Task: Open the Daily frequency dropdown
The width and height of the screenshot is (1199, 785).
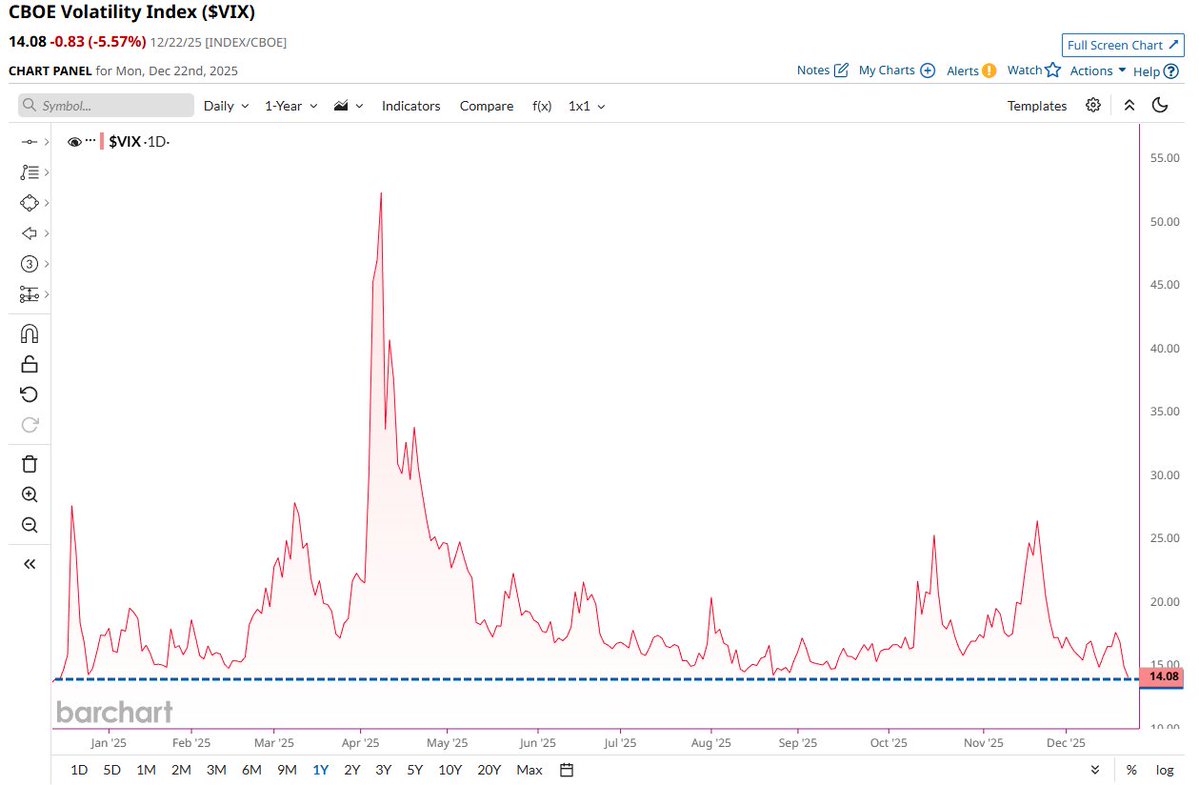Action: click(x=225, y=105)
